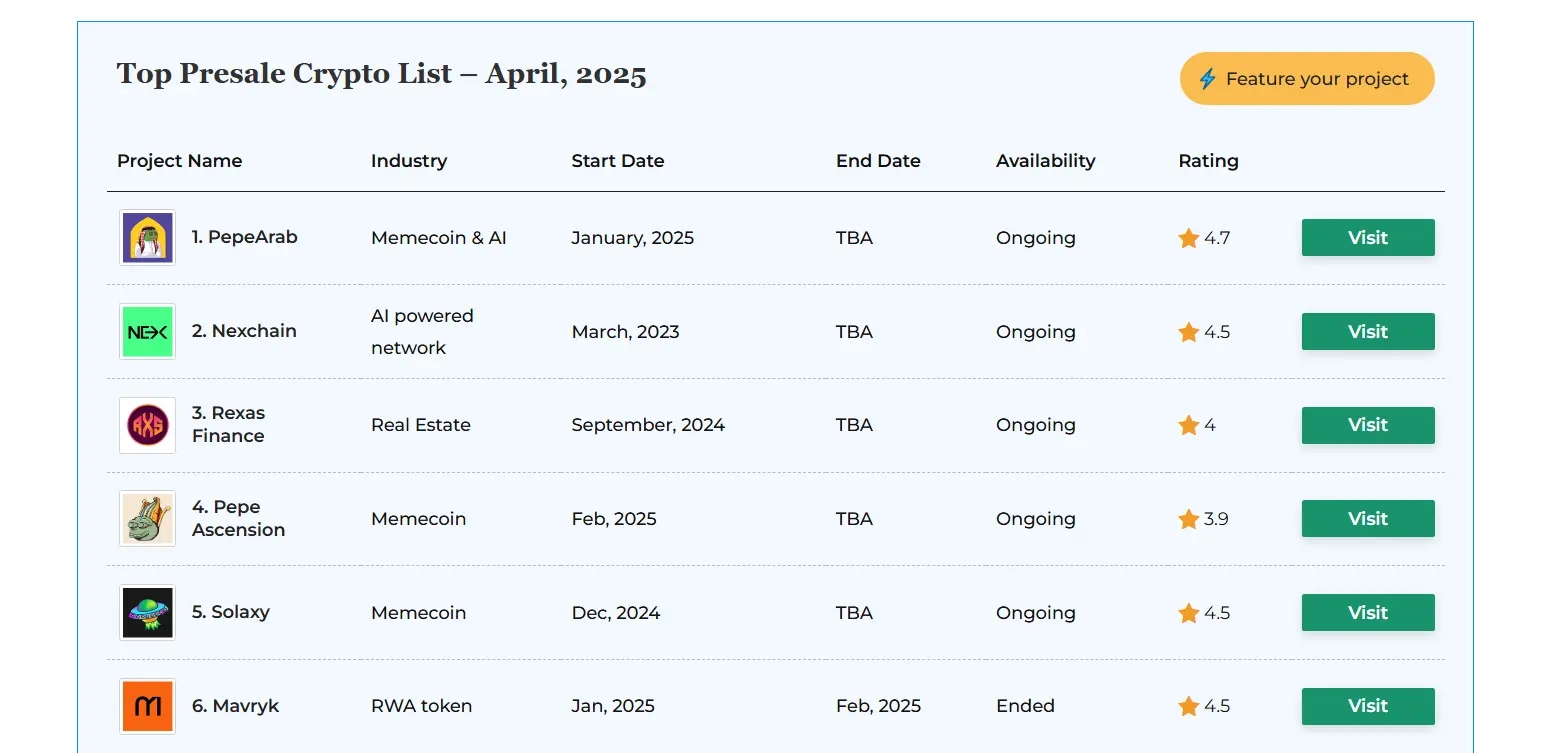Click the lightning bolt icon
Viewport: 1544px width, 753px height.
1207,79
